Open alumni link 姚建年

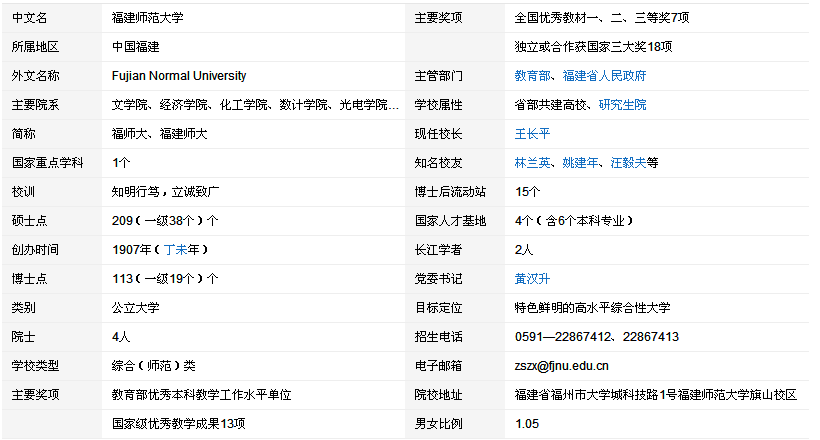580,163
